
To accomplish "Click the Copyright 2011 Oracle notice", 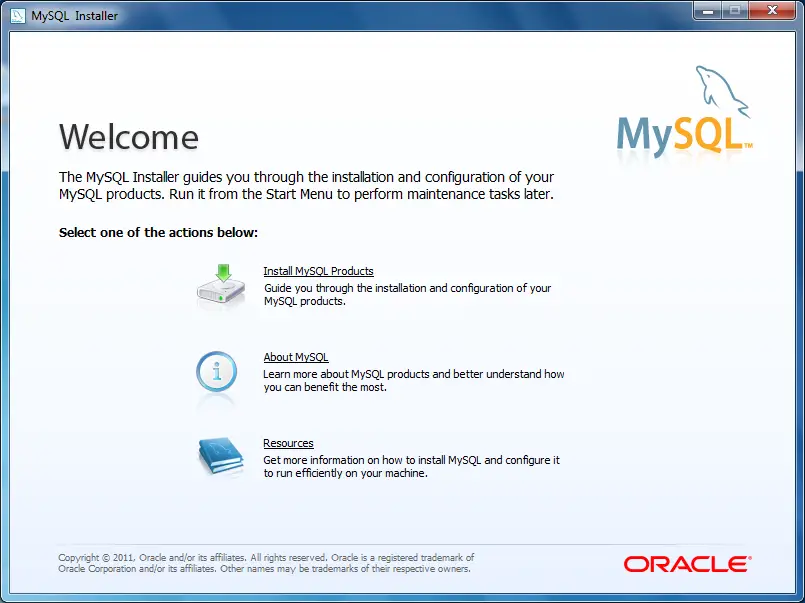I will 266,563.
